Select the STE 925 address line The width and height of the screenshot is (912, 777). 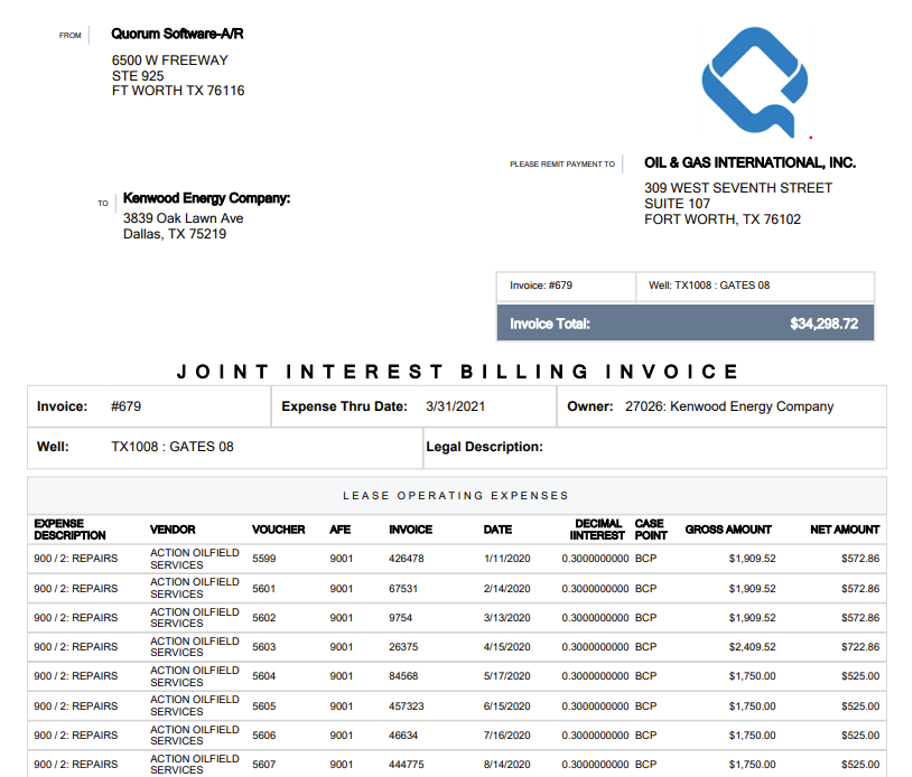[x=138, y=76]
